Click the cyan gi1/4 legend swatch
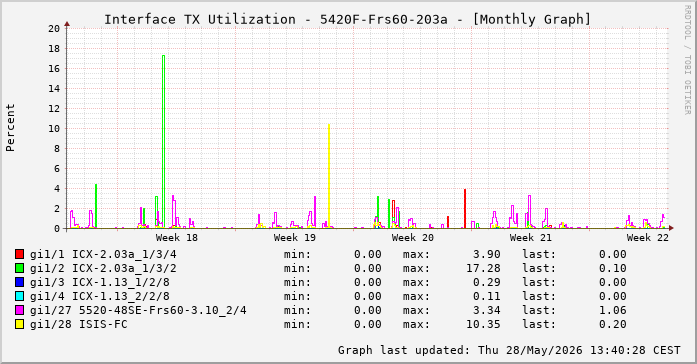 pyautogui.click(x=20, y=296)
